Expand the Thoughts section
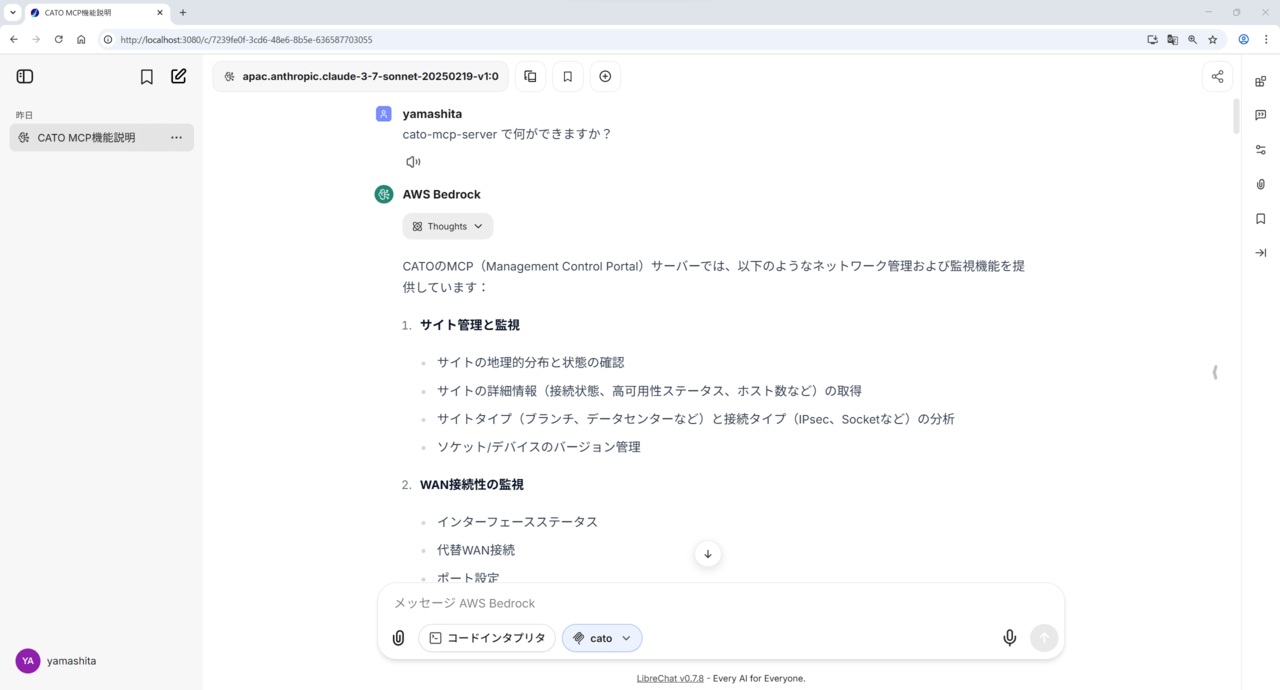The height and width of the screenshot is (690, 1280). pyautogui.click(x=448, y=226)
